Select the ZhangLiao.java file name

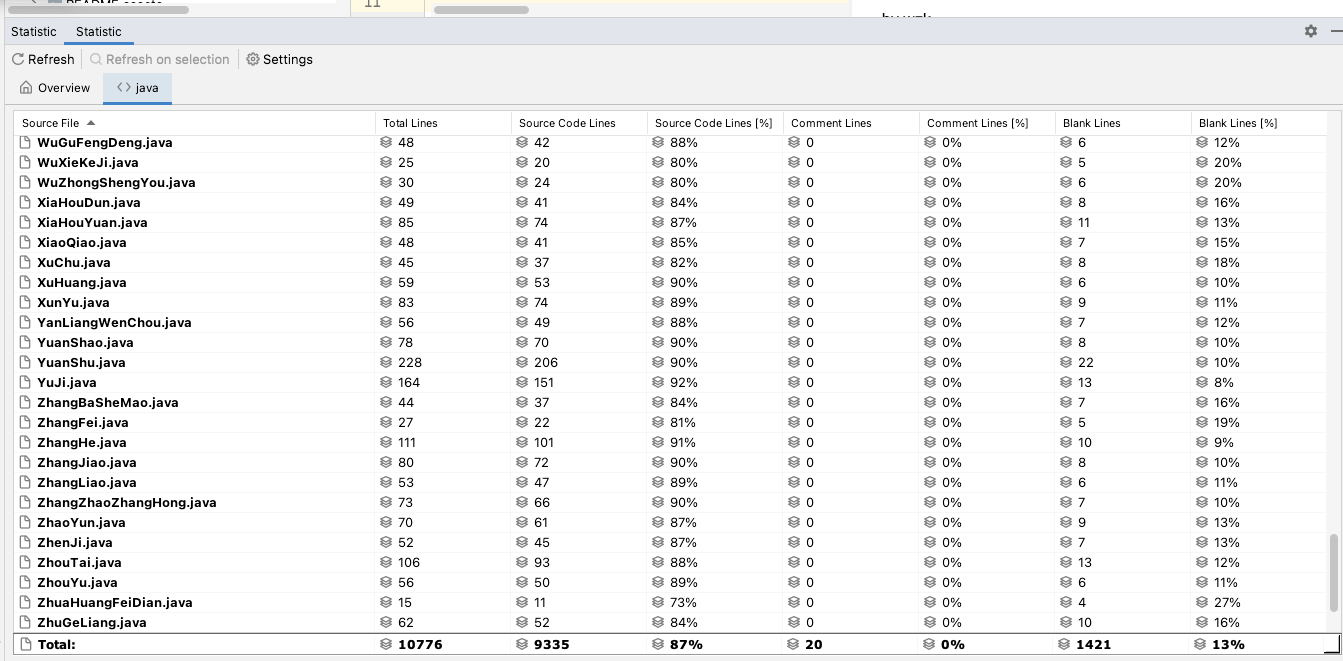[x=87, y=482]
